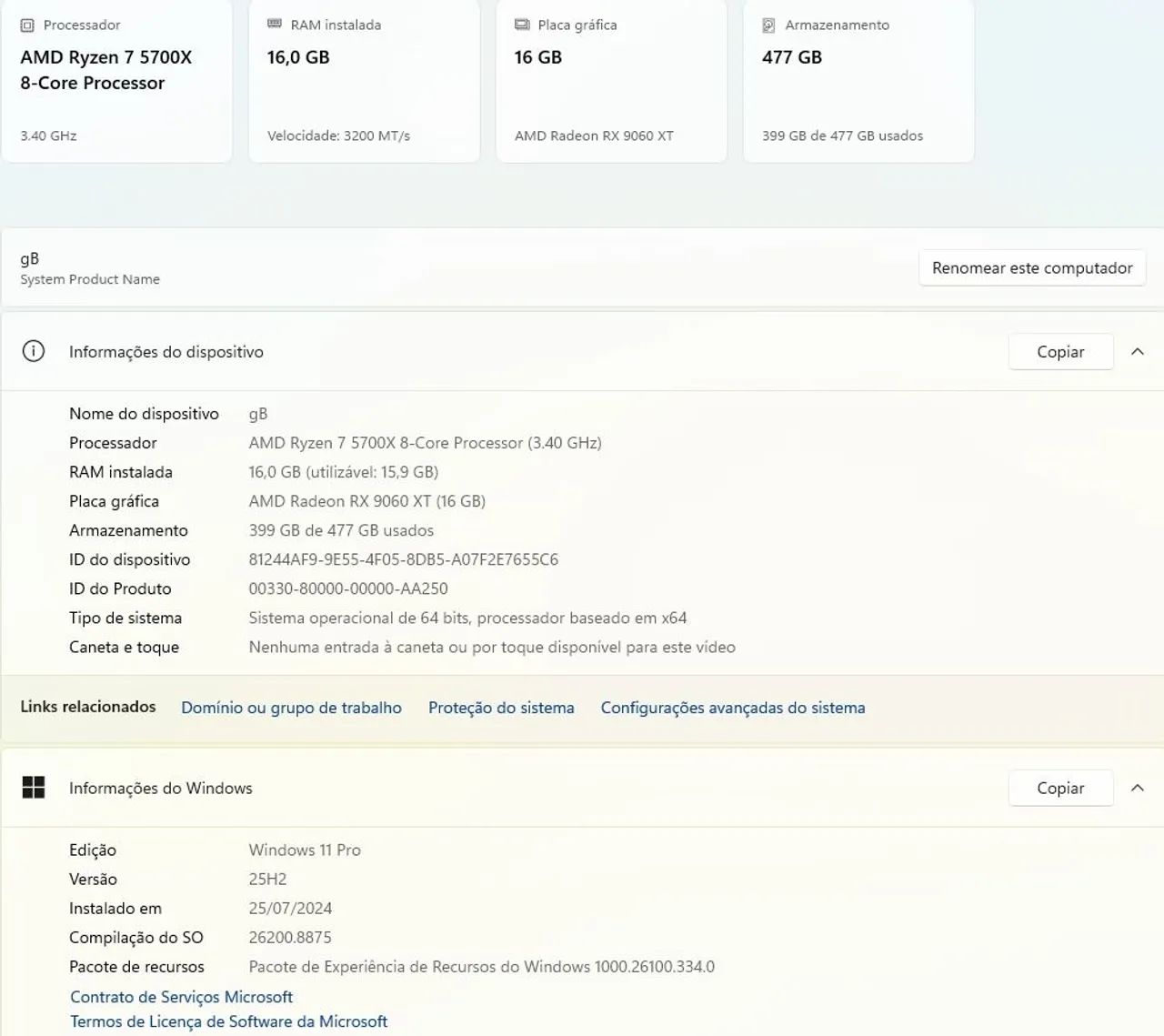Click the info circle icon beside Informações do dispositivo

(x=34, y=351)
